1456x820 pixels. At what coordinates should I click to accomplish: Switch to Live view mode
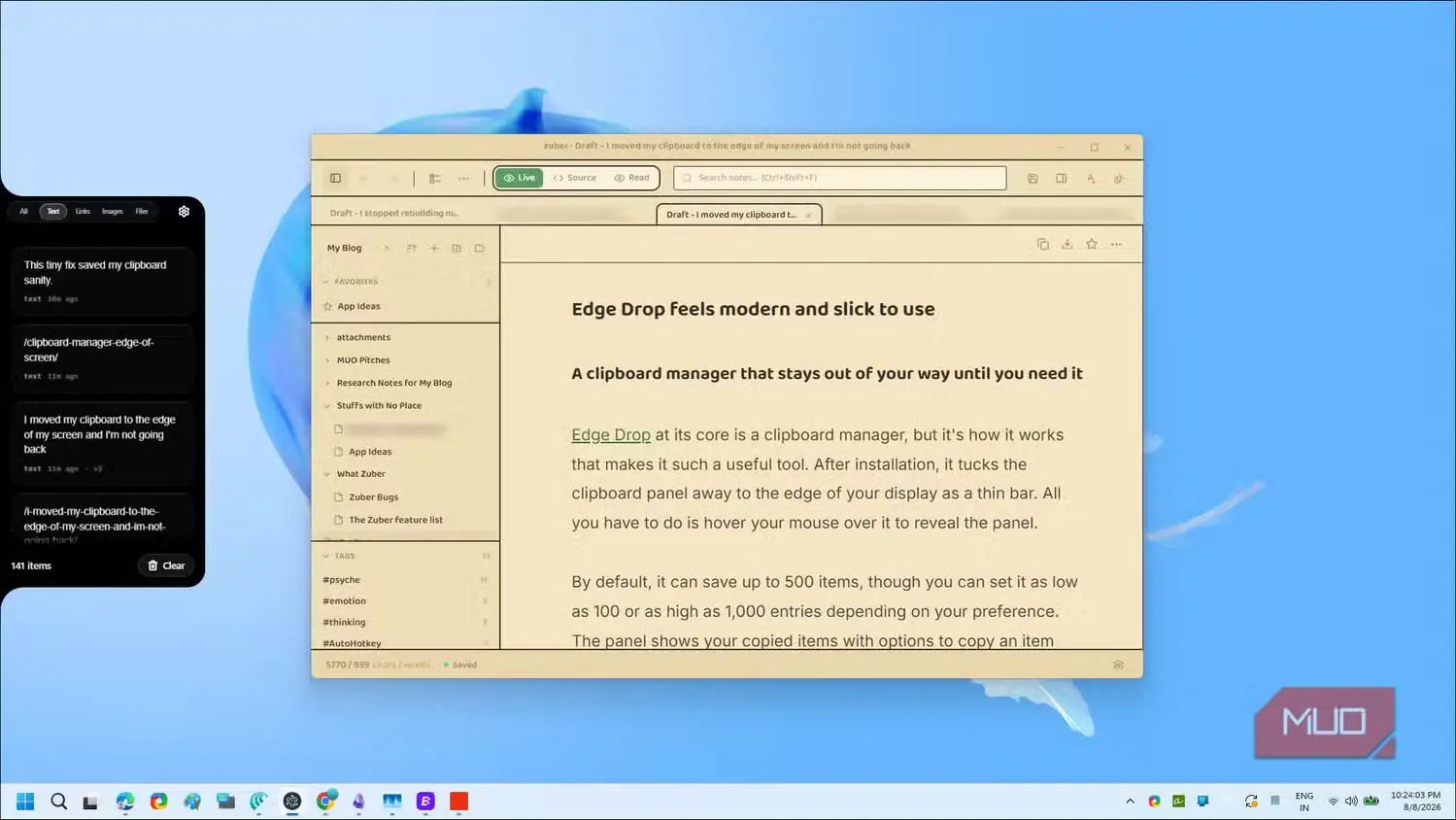coord(519,178)
